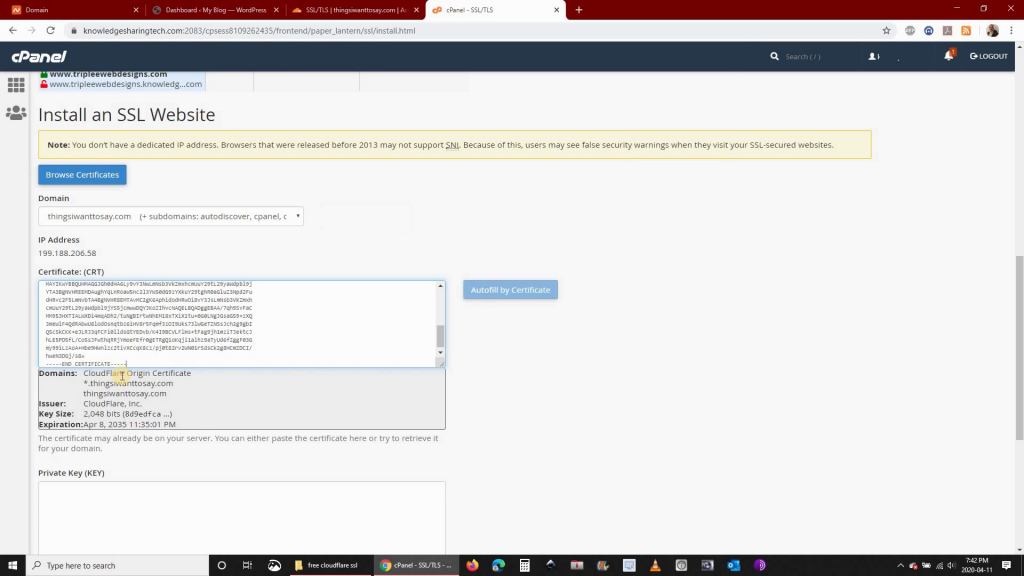Image resolution: width=1024 pixels, height=576 pixels.
Task: Click the *.thingsiwanttosay.com domain text
Action: (129, 383)
